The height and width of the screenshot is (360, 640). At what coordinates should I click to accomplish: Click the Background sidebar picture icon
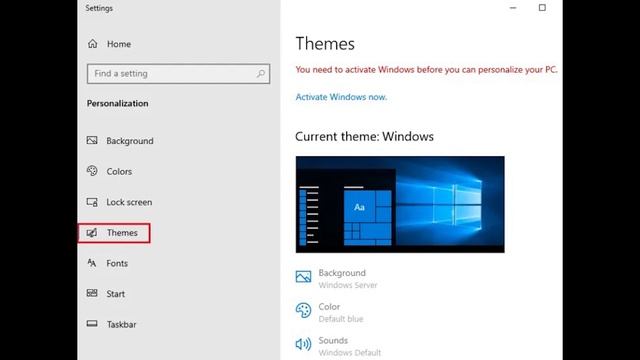click(92, 140)
